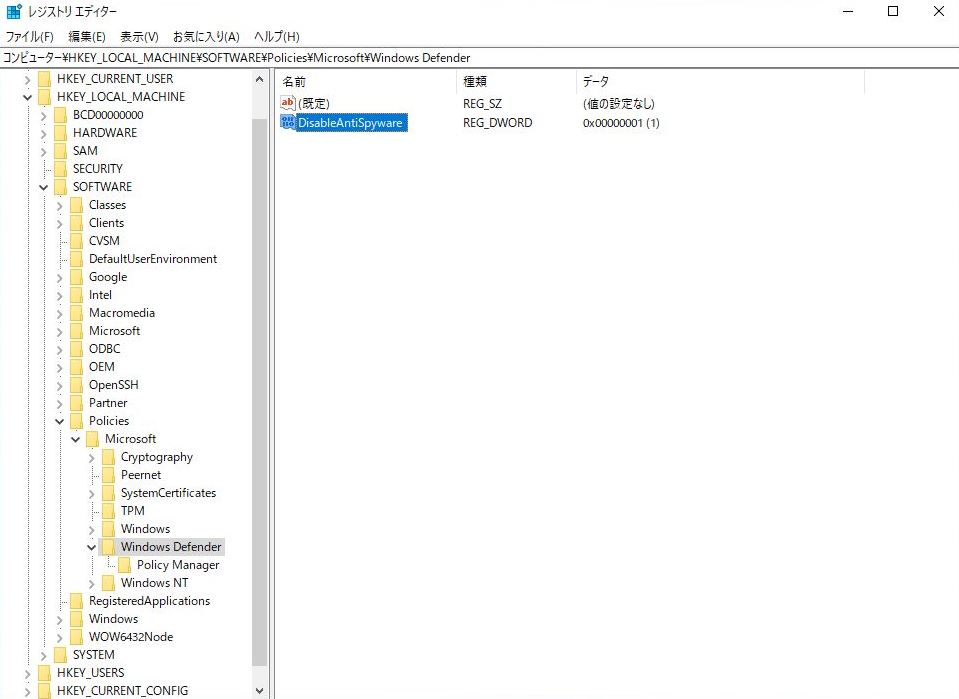
Task: Click the Policy Manager folder icon
Action: pos(124,564)
